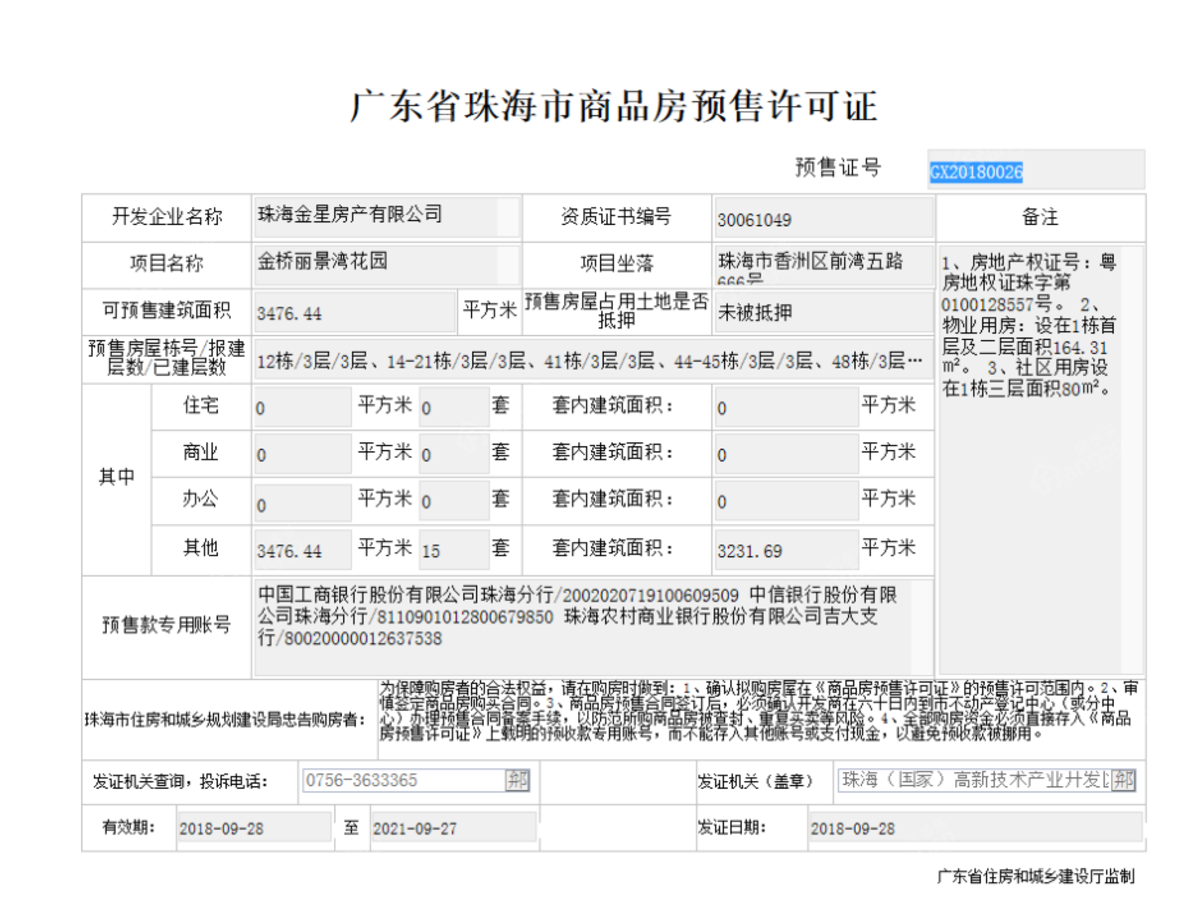Click the 资质证书编号 label
The width and height of the screenshot is (1200, 900).
(616, 217)
